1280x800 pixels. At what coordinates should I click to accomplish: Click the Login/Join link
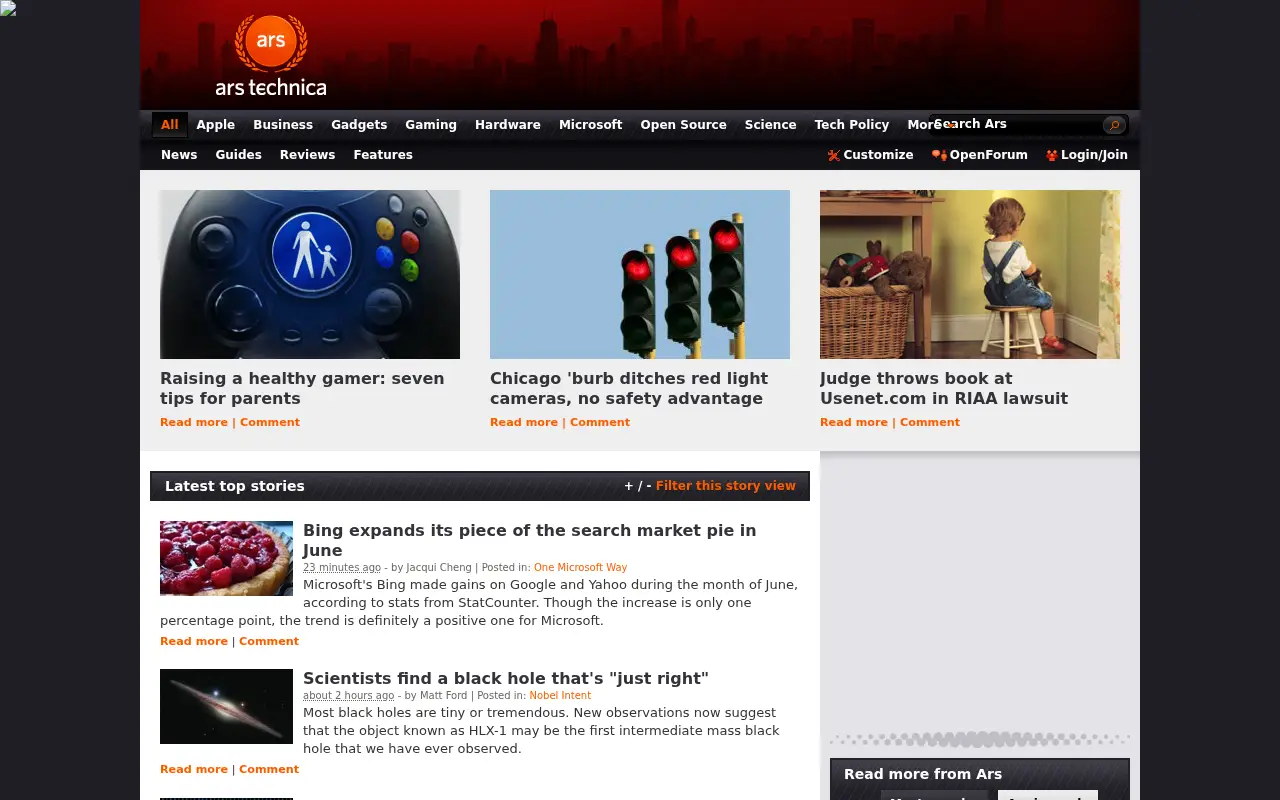point(1094,155)
